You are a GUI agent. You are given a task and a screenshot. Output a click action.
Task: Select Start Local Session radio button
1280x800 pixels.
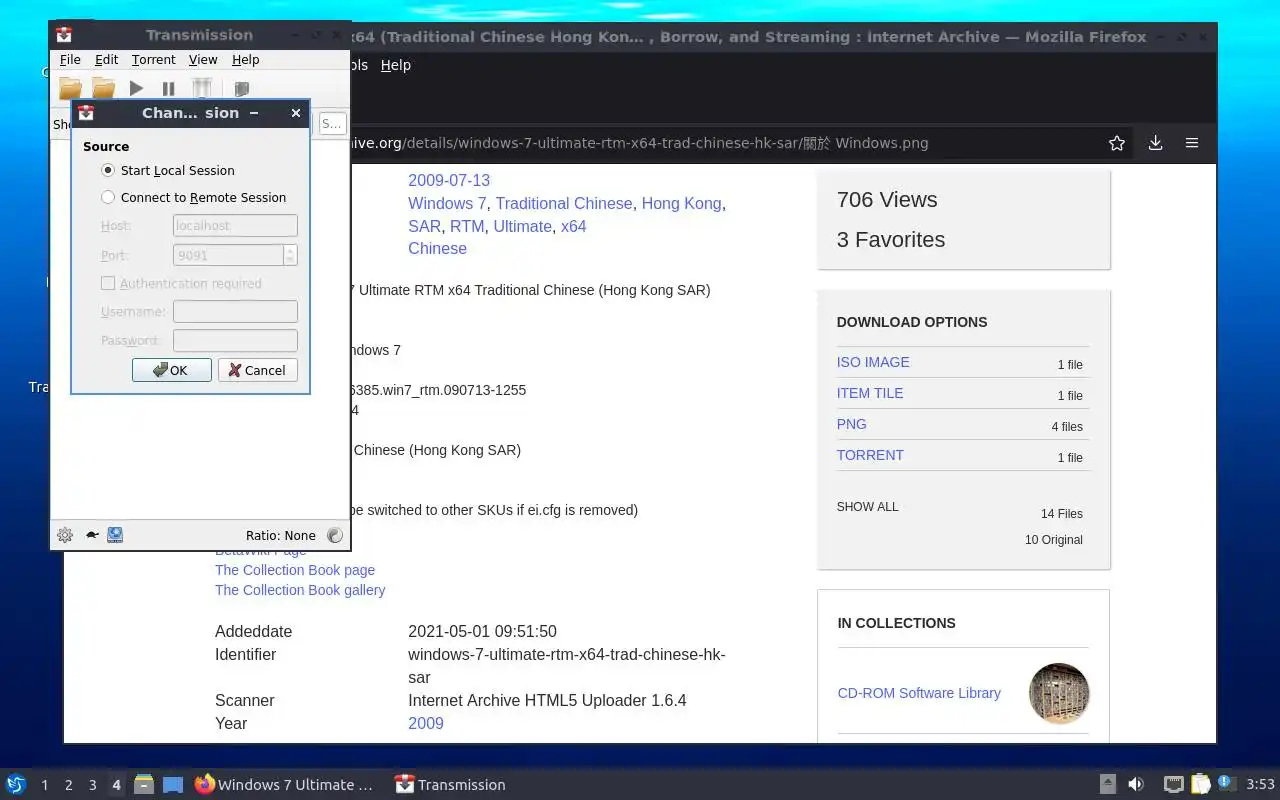(108, 170)
